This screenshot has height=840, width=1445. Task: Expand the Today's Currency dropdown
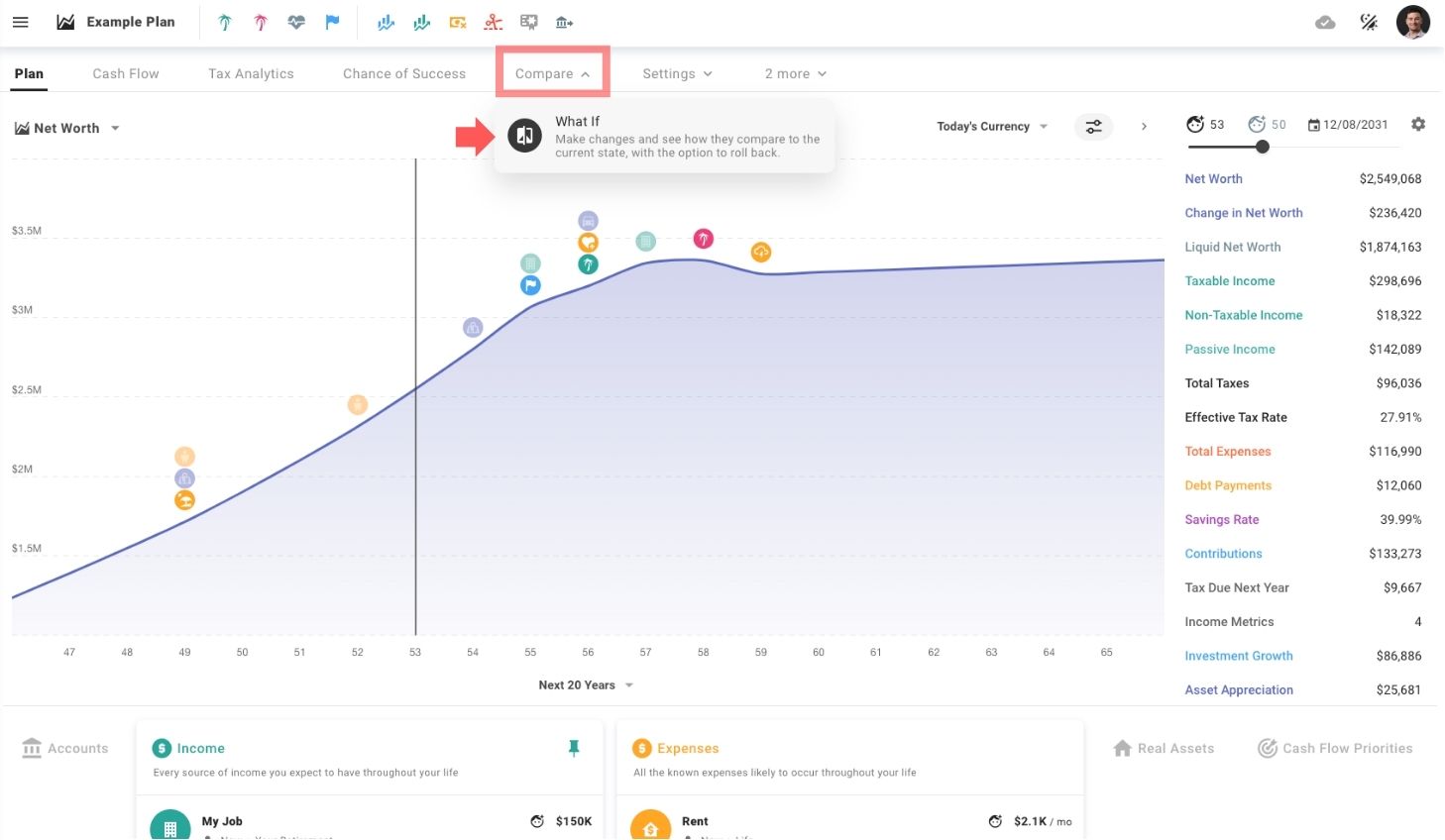[991, 127]
